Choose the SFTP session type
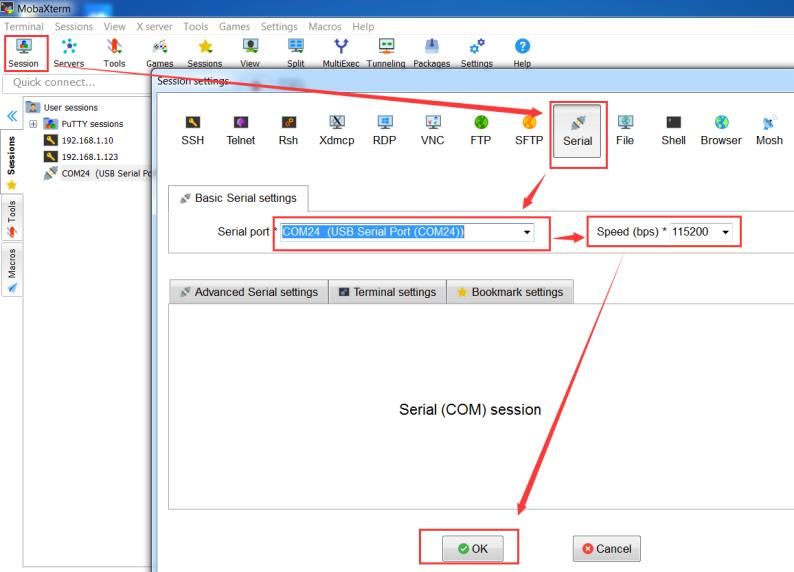The width and height of the screenshot is (794, 572). 529,130
